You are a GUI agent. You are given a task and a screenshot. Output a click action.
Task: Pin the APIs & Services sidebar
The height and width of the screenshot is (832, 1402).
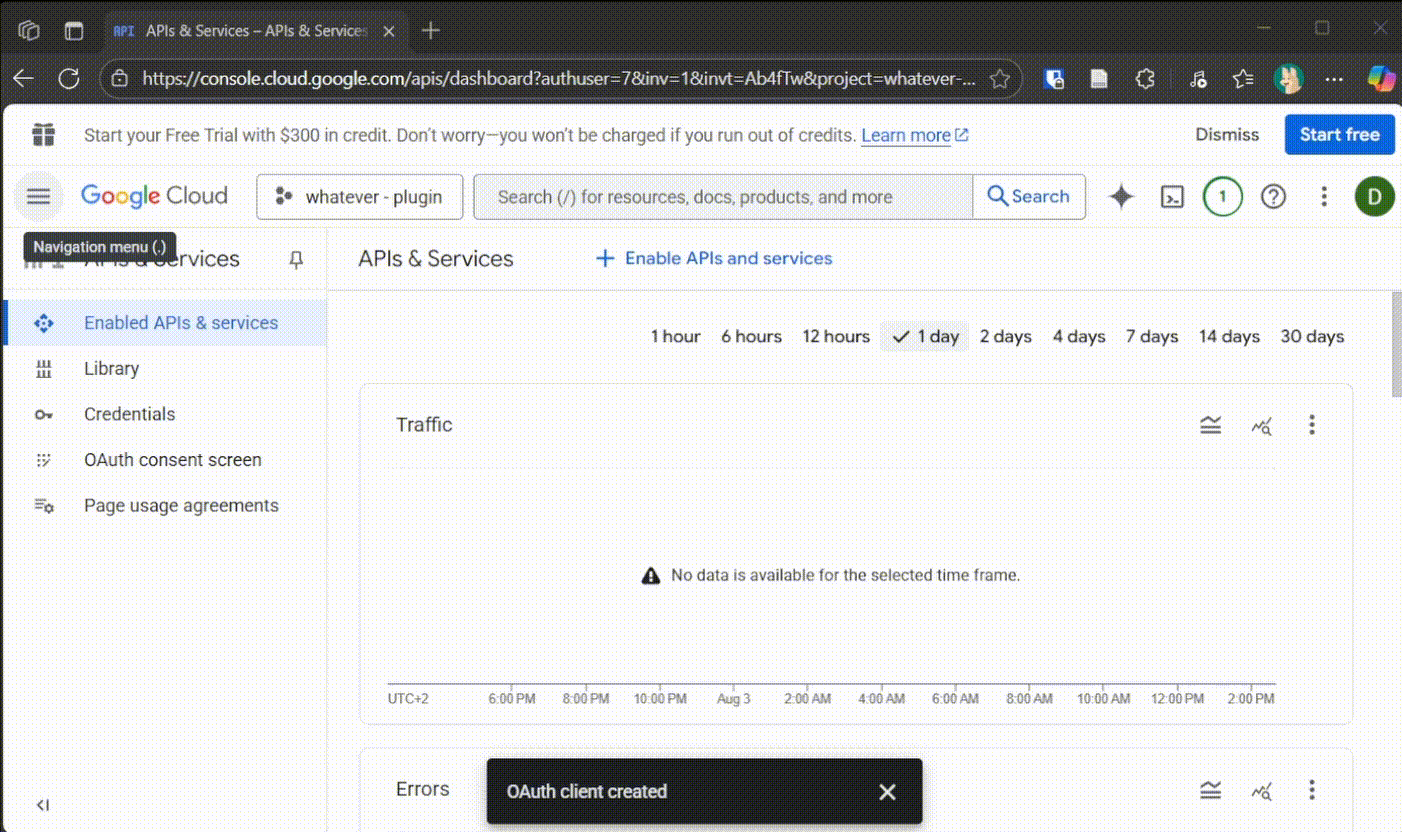tap(296, 260)
